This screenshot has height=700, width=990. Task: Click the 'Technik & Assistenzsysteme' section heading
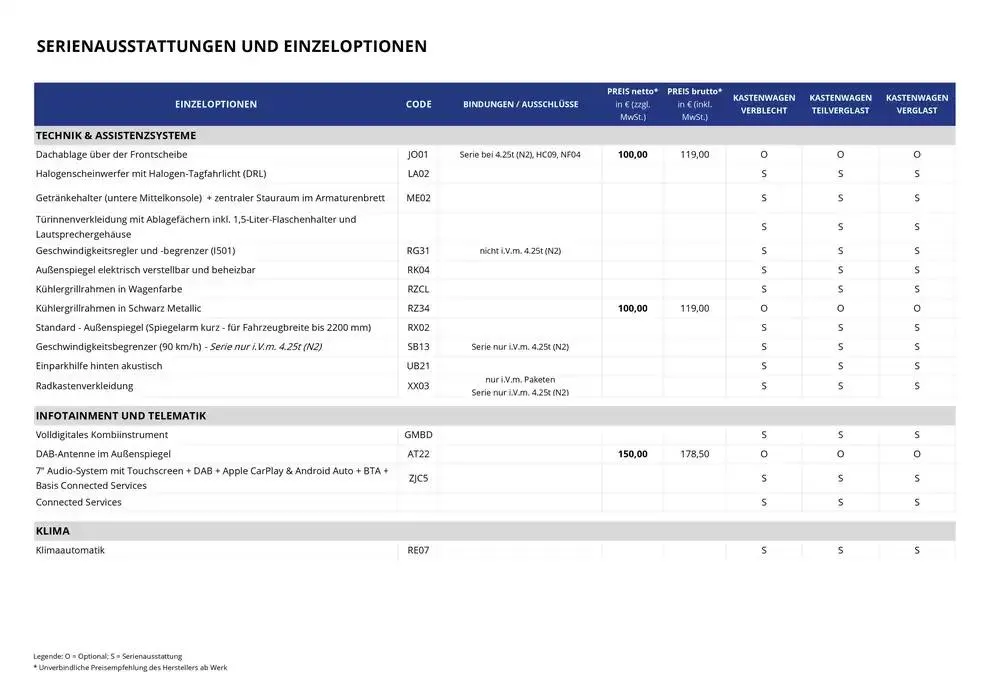tap(116, 135)
